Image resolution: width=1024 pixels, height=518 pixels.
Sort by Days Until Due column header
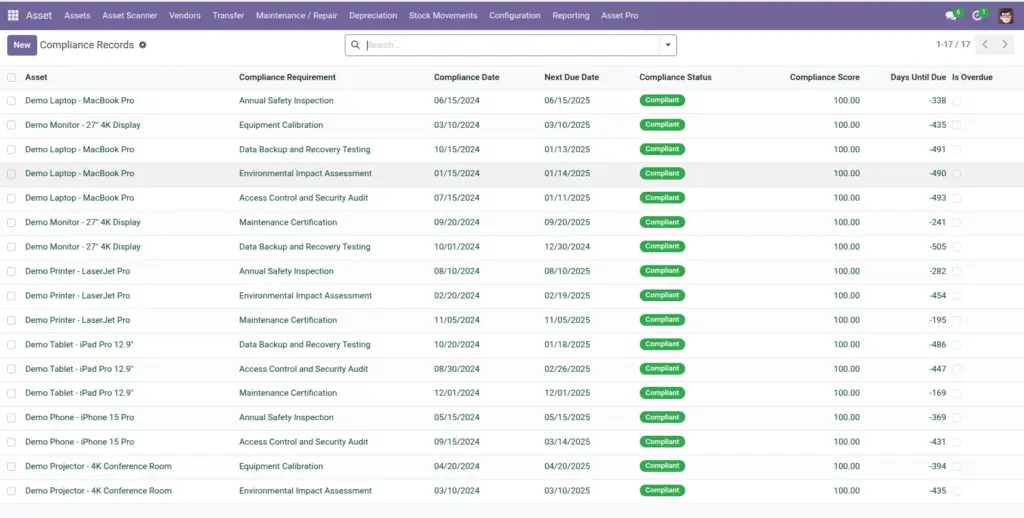[918, 77]
